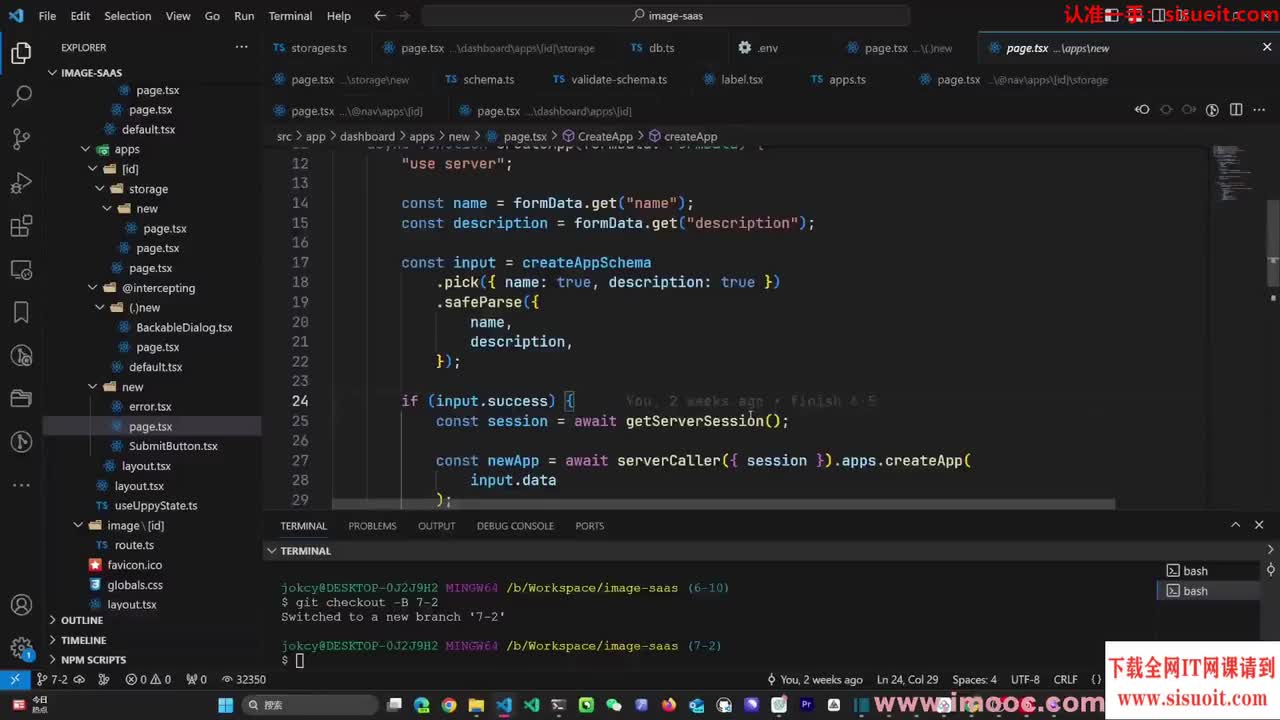Image resolution: width=1280 pixels, height=720 pixels.
Task: Show additional views in activity bar
Action: (21, 485)
